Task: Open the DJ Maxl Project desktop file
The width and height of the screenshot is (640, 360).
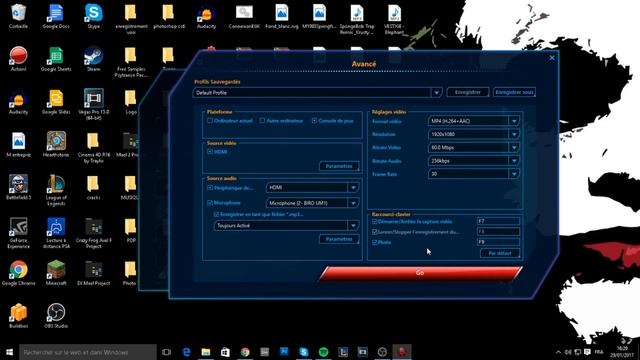Action: point(93,273)
